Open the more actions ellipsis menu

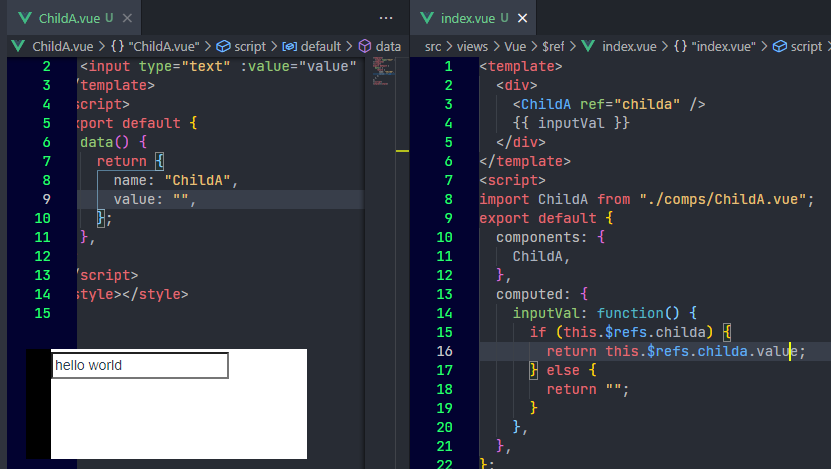[386, 18]
